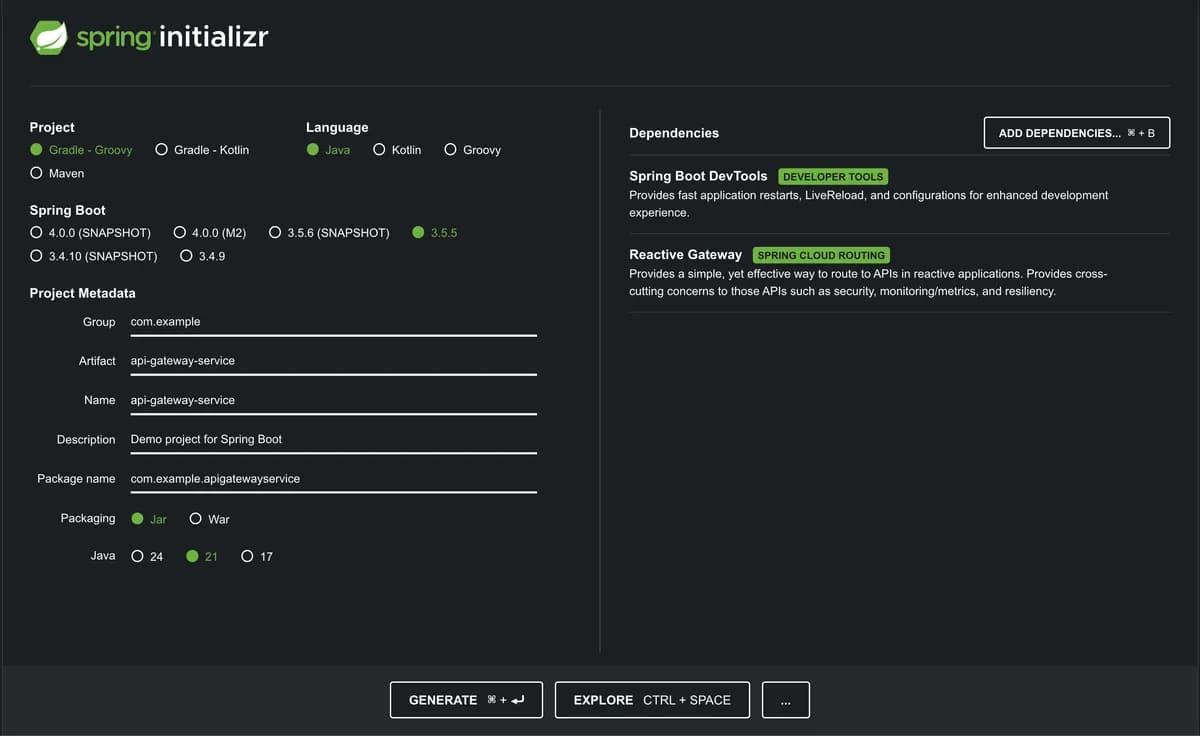Choose Kotlin as the language

coord(397,150)
